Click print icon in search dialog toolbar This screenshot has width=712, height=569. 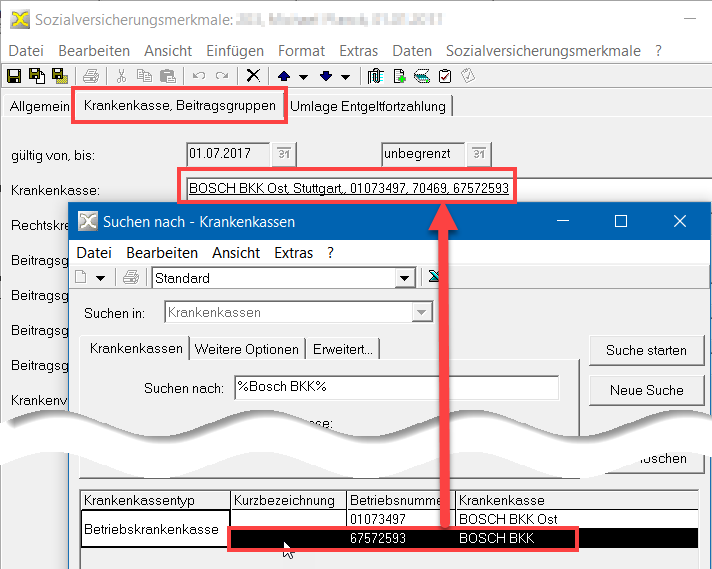coord(131,277)
